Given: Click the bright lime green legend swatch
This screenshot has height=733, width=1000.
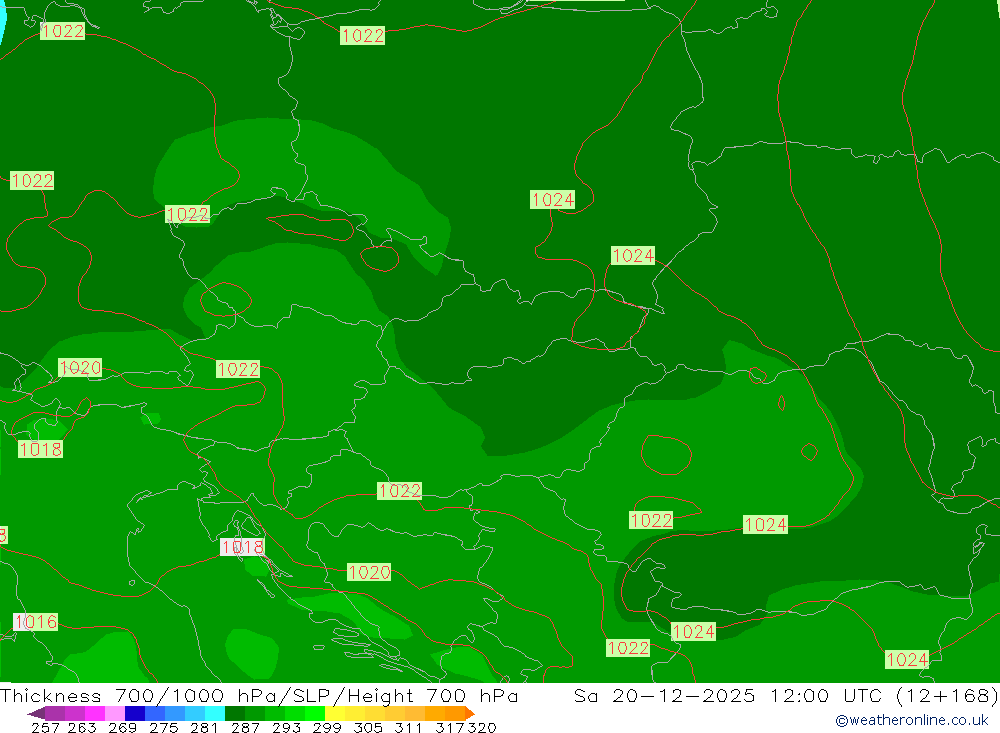Looking at the screenshot, I should click(315, 713).
